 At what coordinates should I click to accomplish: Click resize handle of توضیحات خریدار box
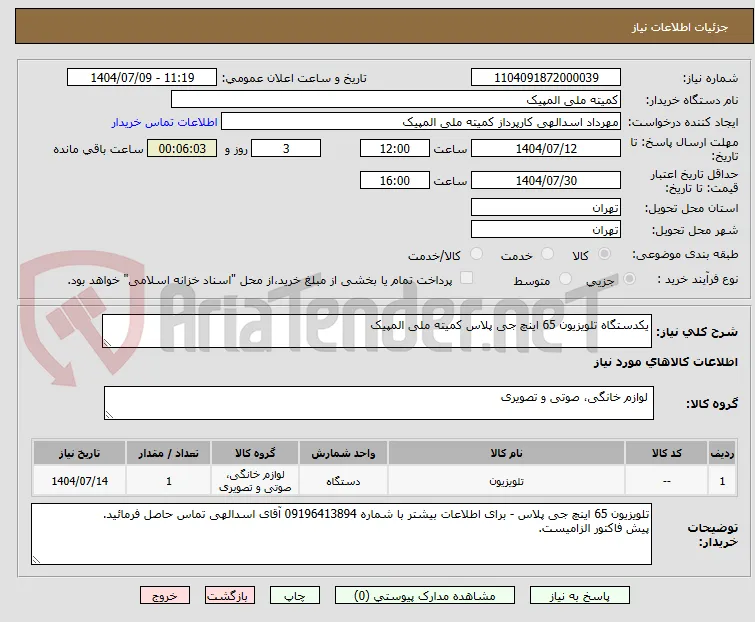coord(36,559)
